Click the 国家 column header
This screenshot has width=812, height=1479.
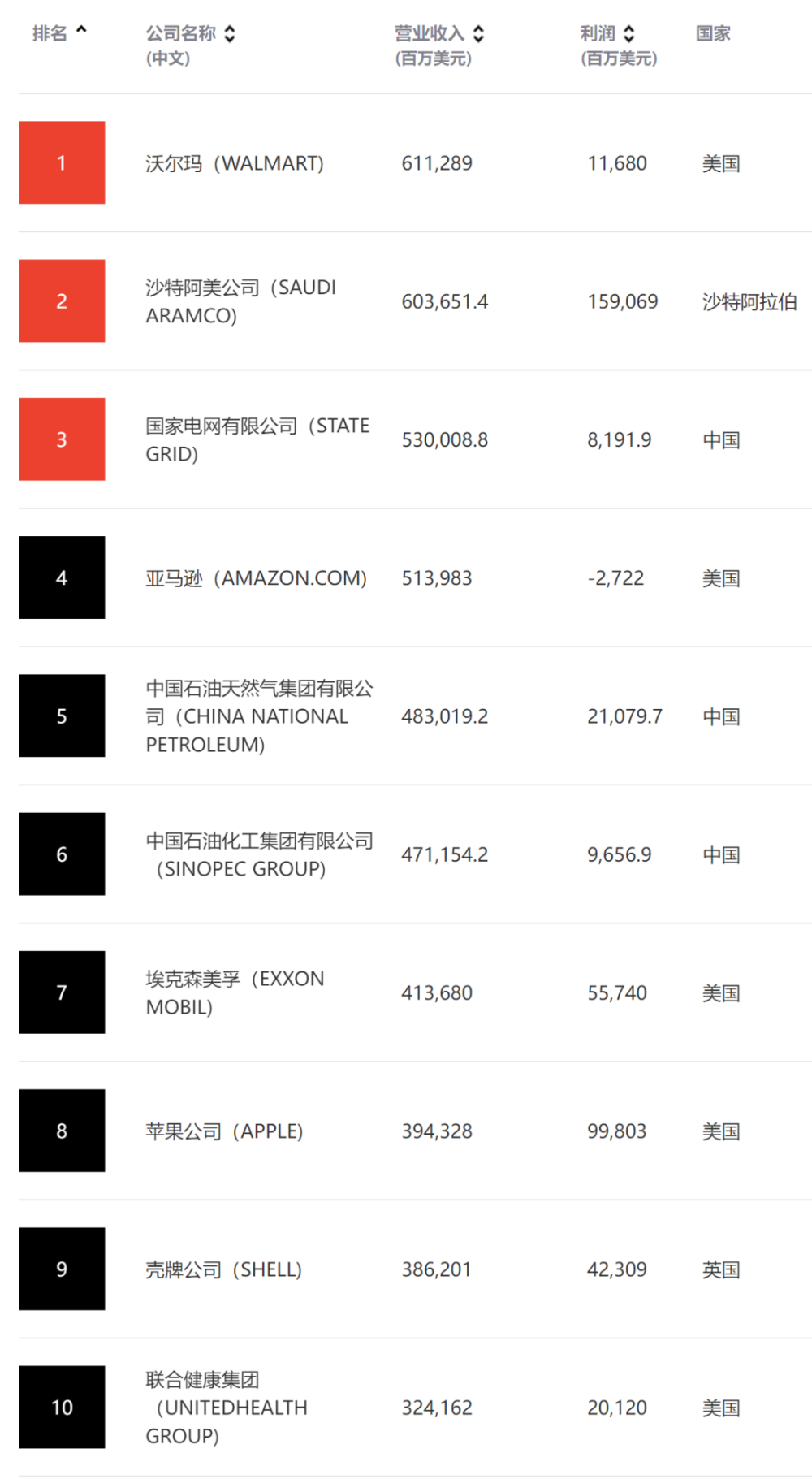[713, 33]
